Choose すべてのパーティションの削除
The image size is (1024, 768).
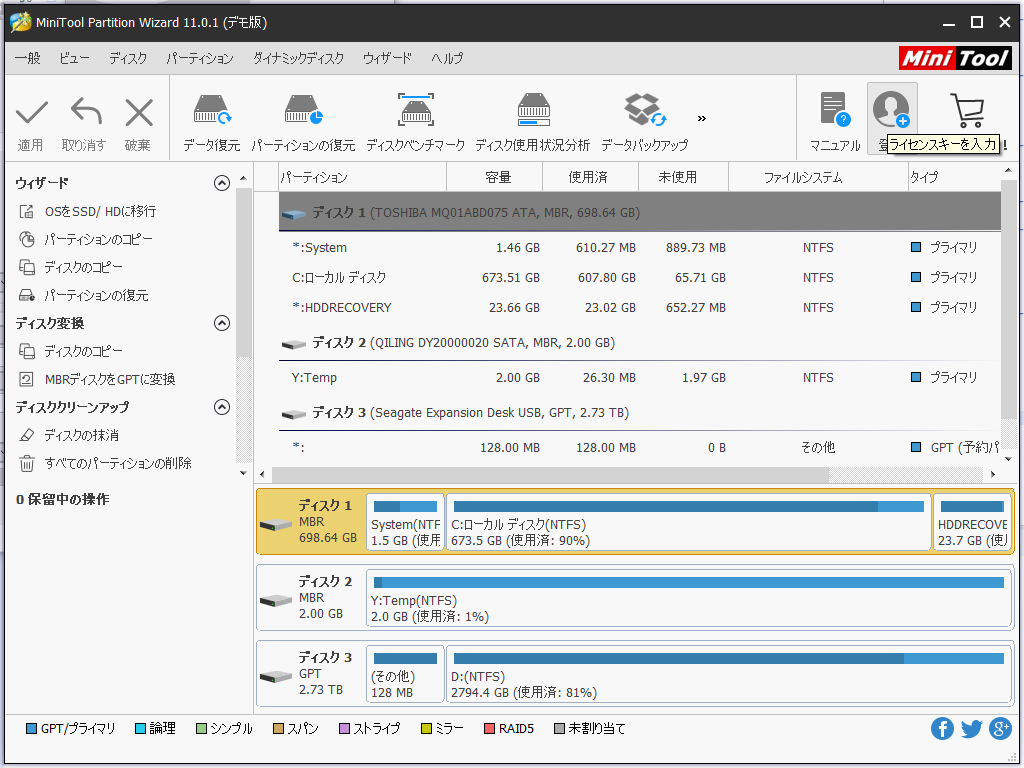point(105,464)
